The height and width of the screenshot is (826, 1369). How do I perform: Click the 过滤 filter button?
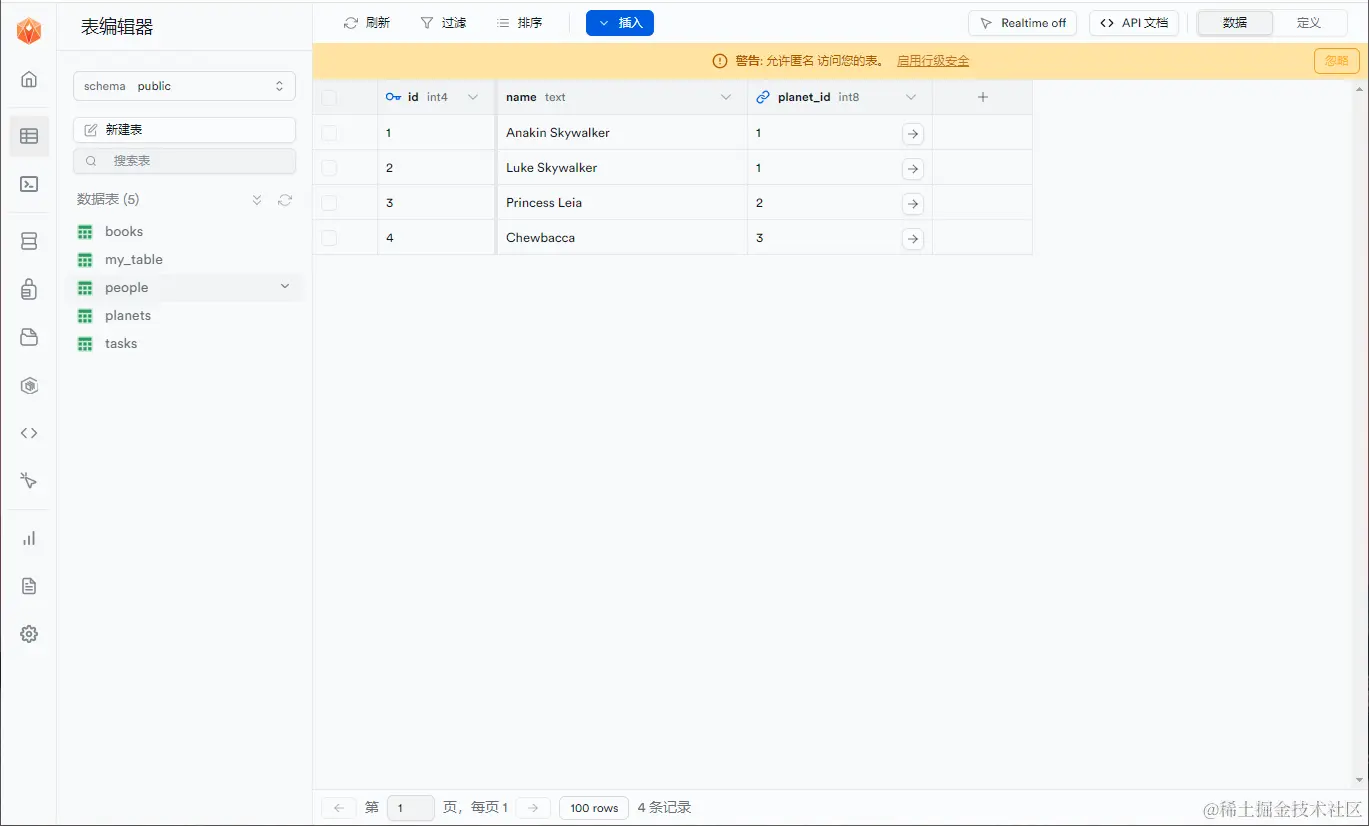pos(443,23)
